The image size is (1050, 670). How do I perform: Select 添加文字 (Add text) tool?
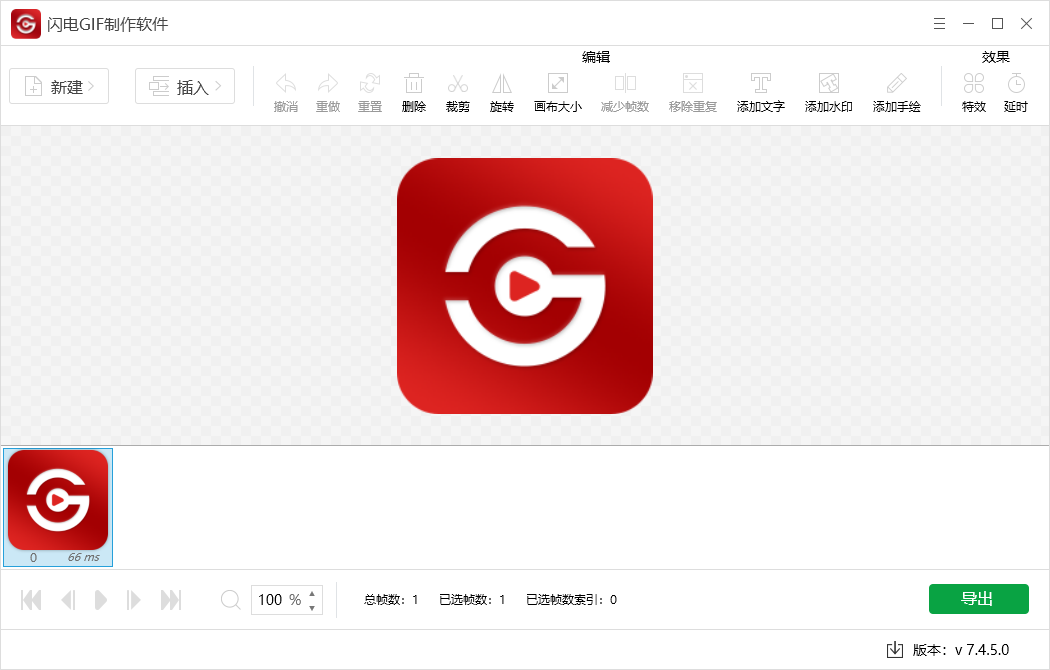(x=761, y=92)
